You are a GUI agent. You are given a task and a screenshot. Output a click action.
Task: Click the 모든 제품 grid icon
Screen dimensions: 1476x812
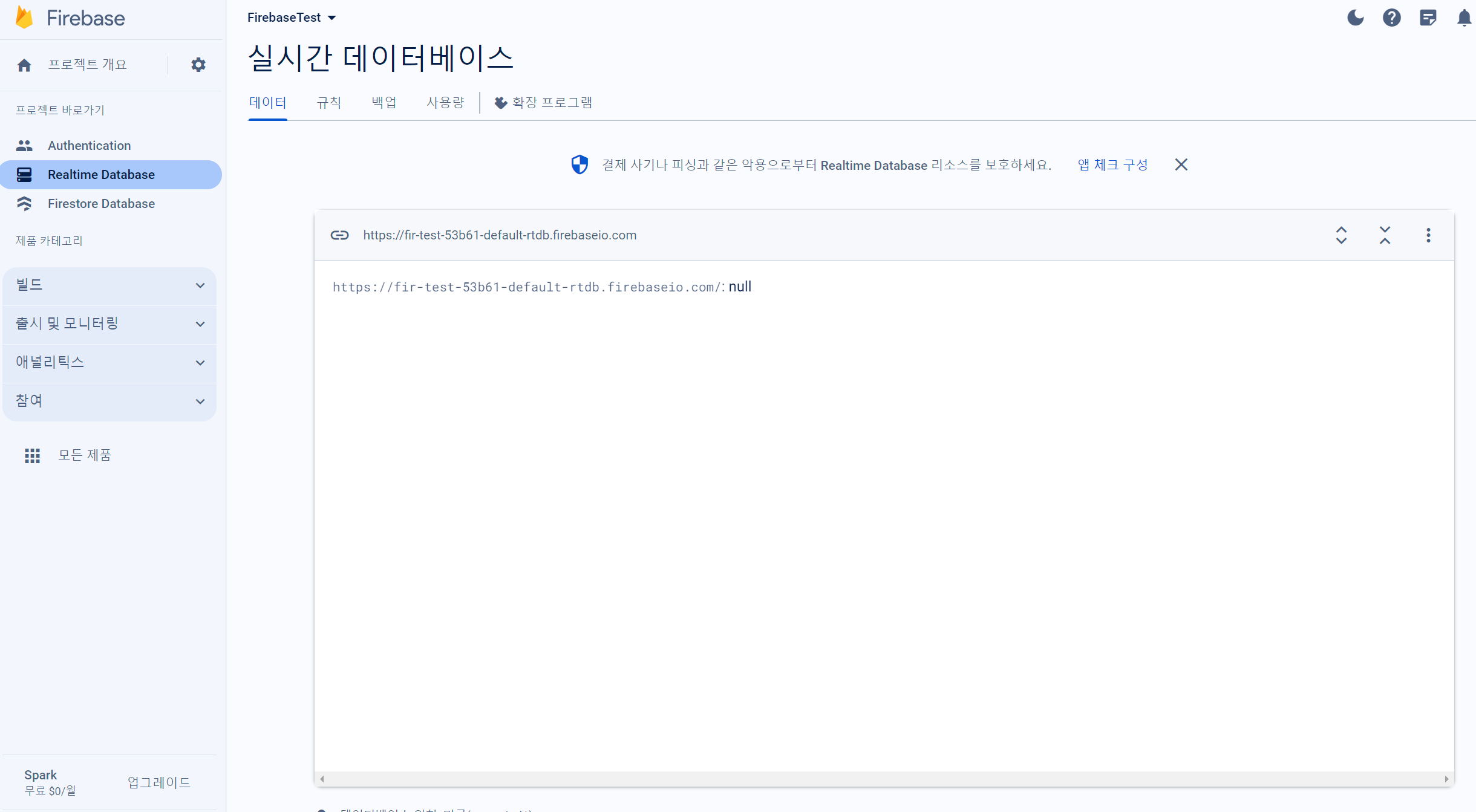point(32,455)
